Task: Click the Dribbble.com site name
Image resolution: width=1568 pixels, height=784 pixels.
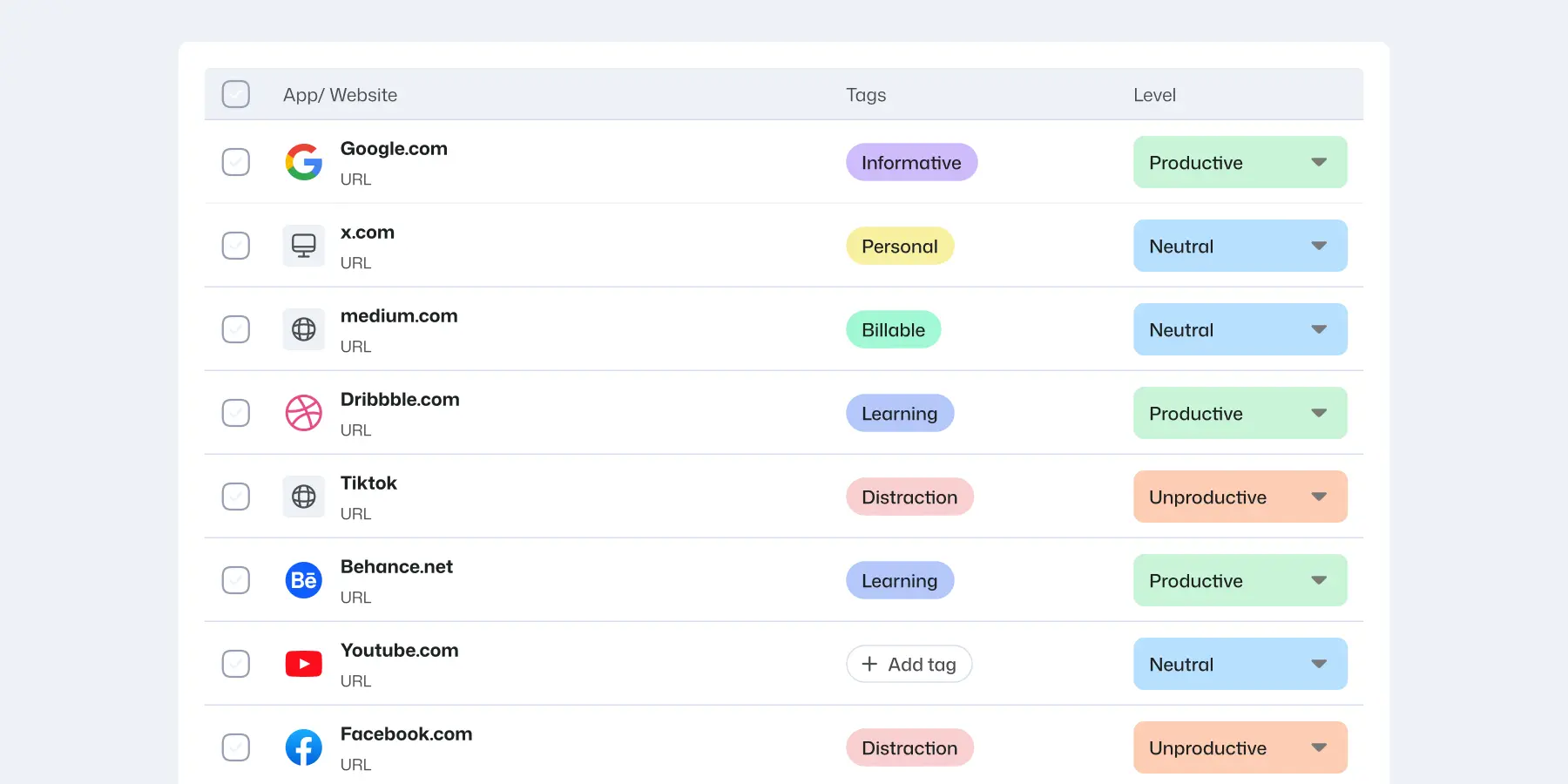Action: click(400, 400)
